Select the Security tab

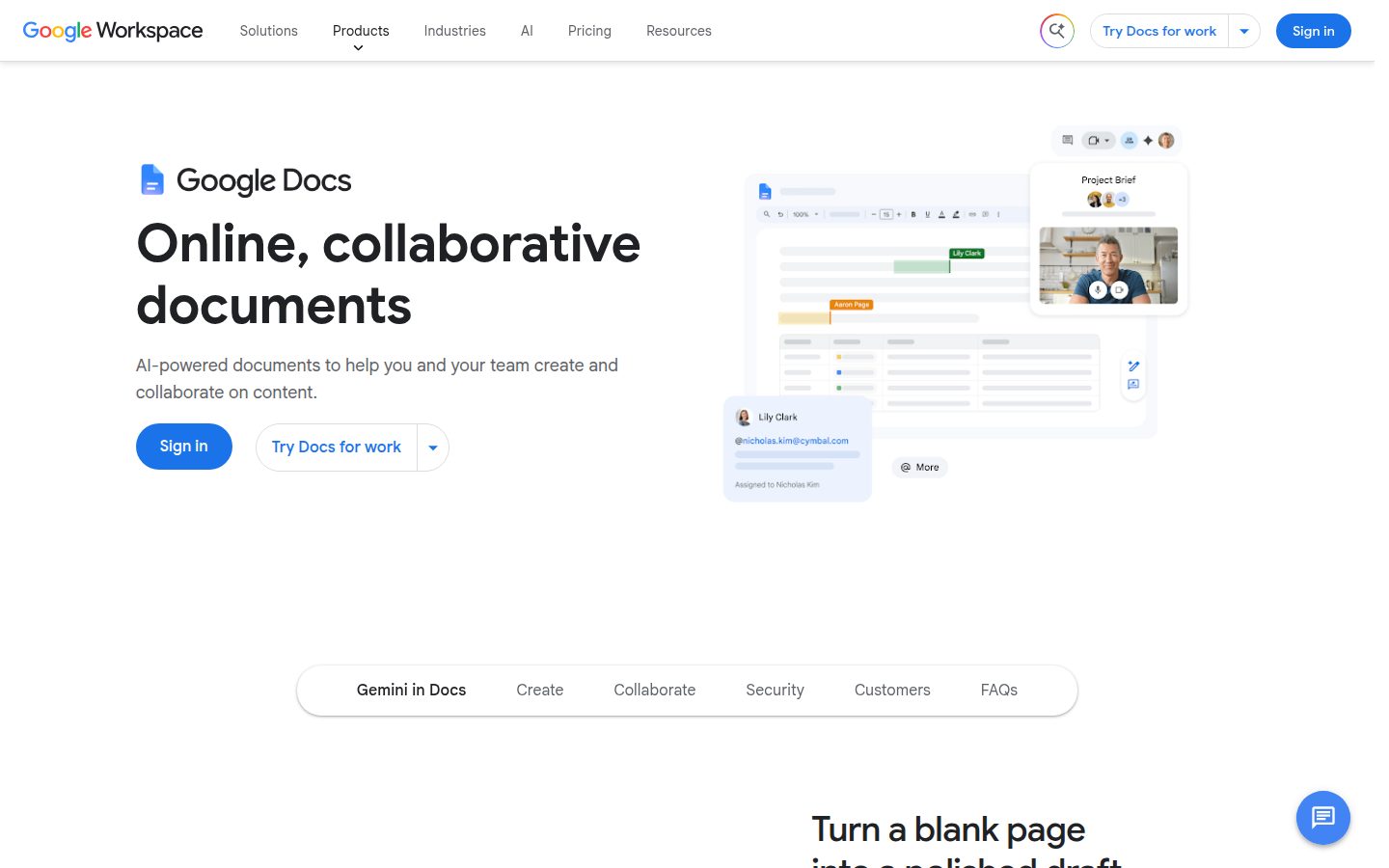tap(775, 691)
